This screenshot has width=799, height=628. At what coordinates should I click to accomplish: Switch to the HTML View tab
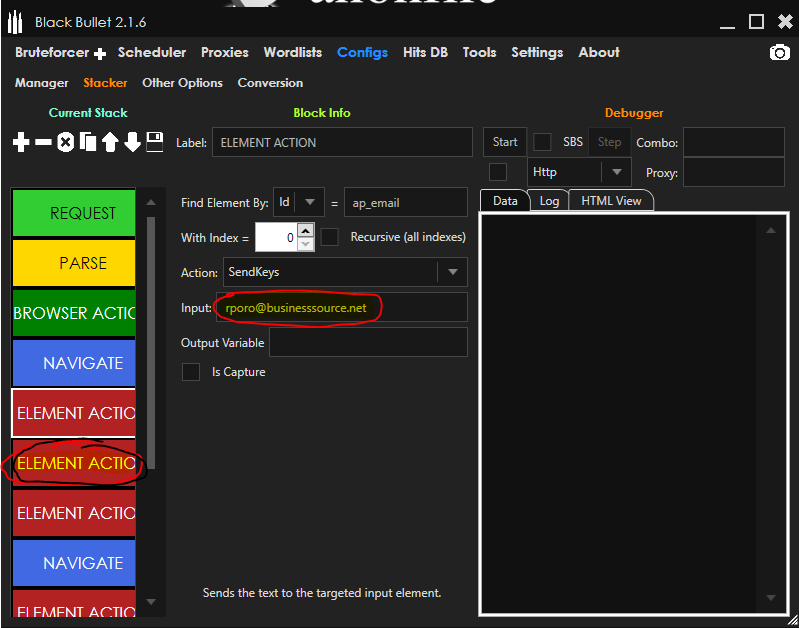611,200
